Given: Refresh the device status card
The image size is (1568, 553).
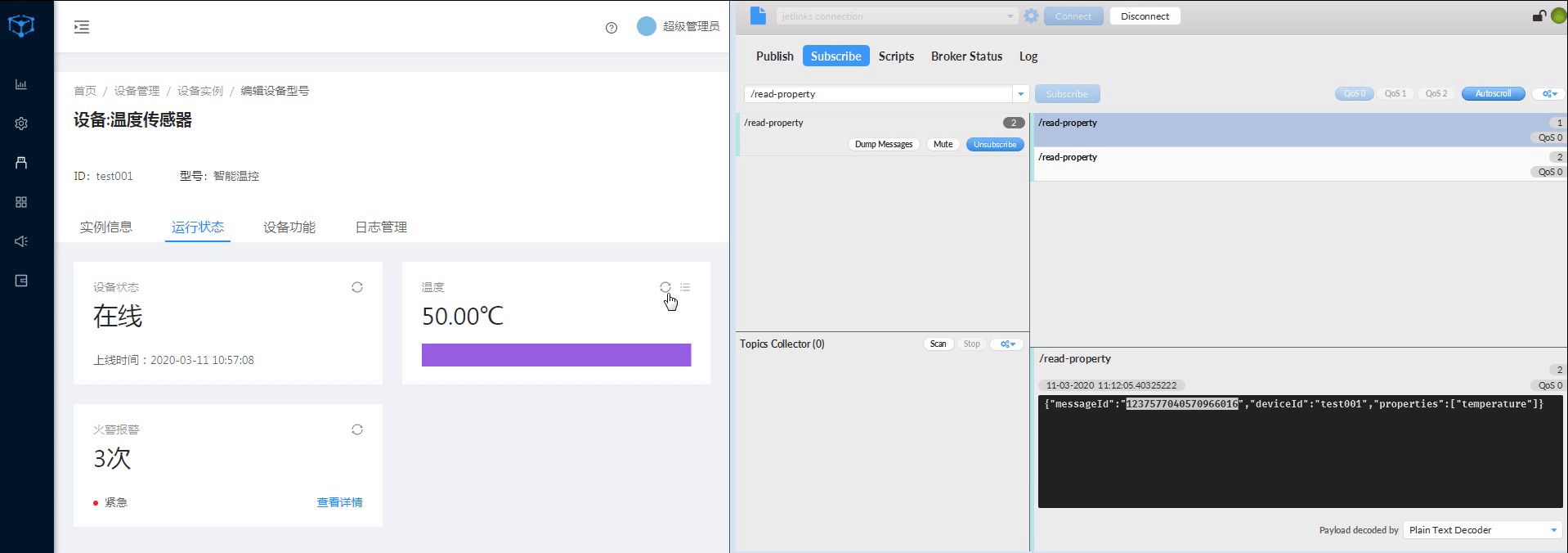Looking at the screenshot, I should (x=357, y=287).
